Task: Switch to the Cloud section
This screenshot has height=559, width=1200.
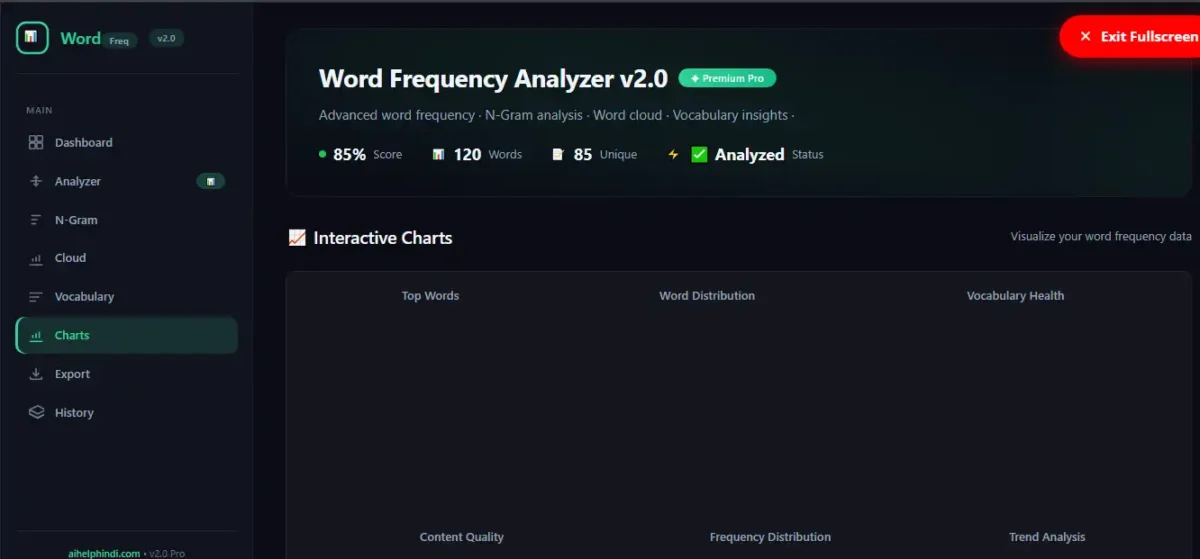Action: tap(127, 258)
